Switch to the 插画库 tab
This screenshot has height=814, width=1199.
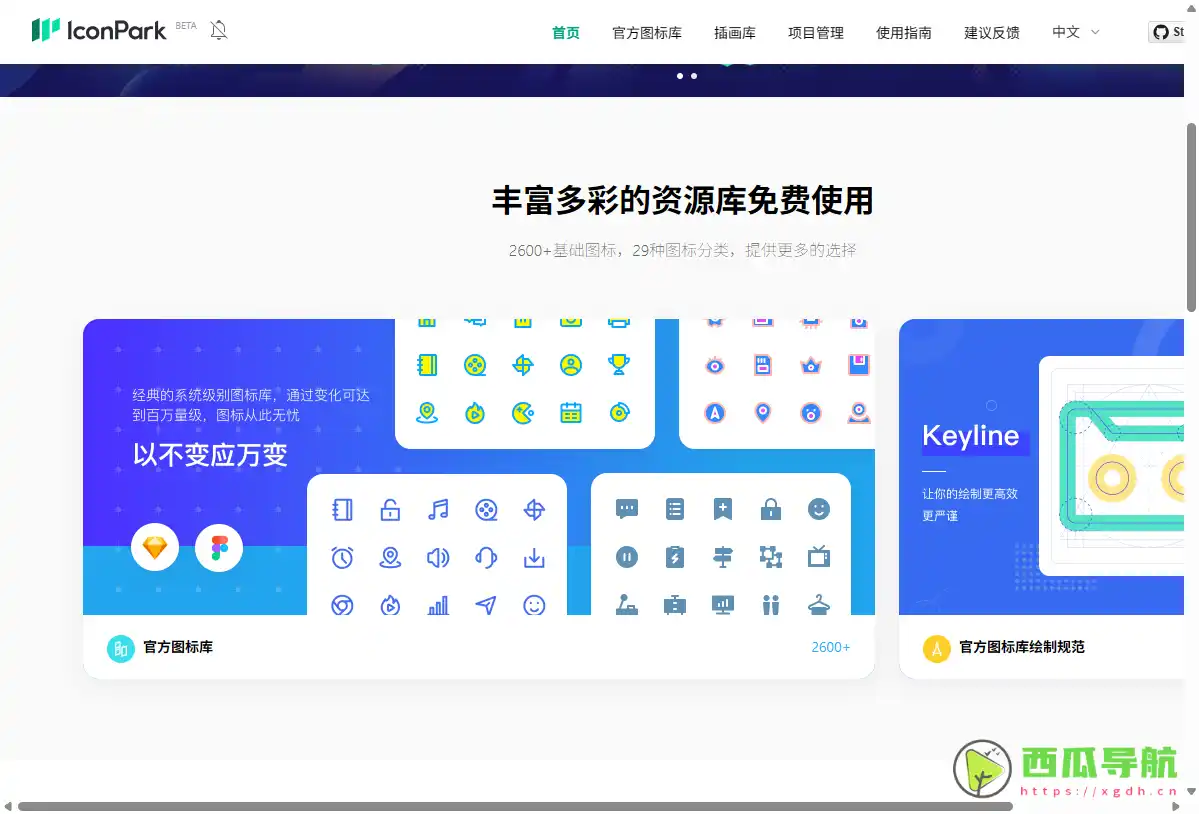pyautogui.click(x=734, y=32)
